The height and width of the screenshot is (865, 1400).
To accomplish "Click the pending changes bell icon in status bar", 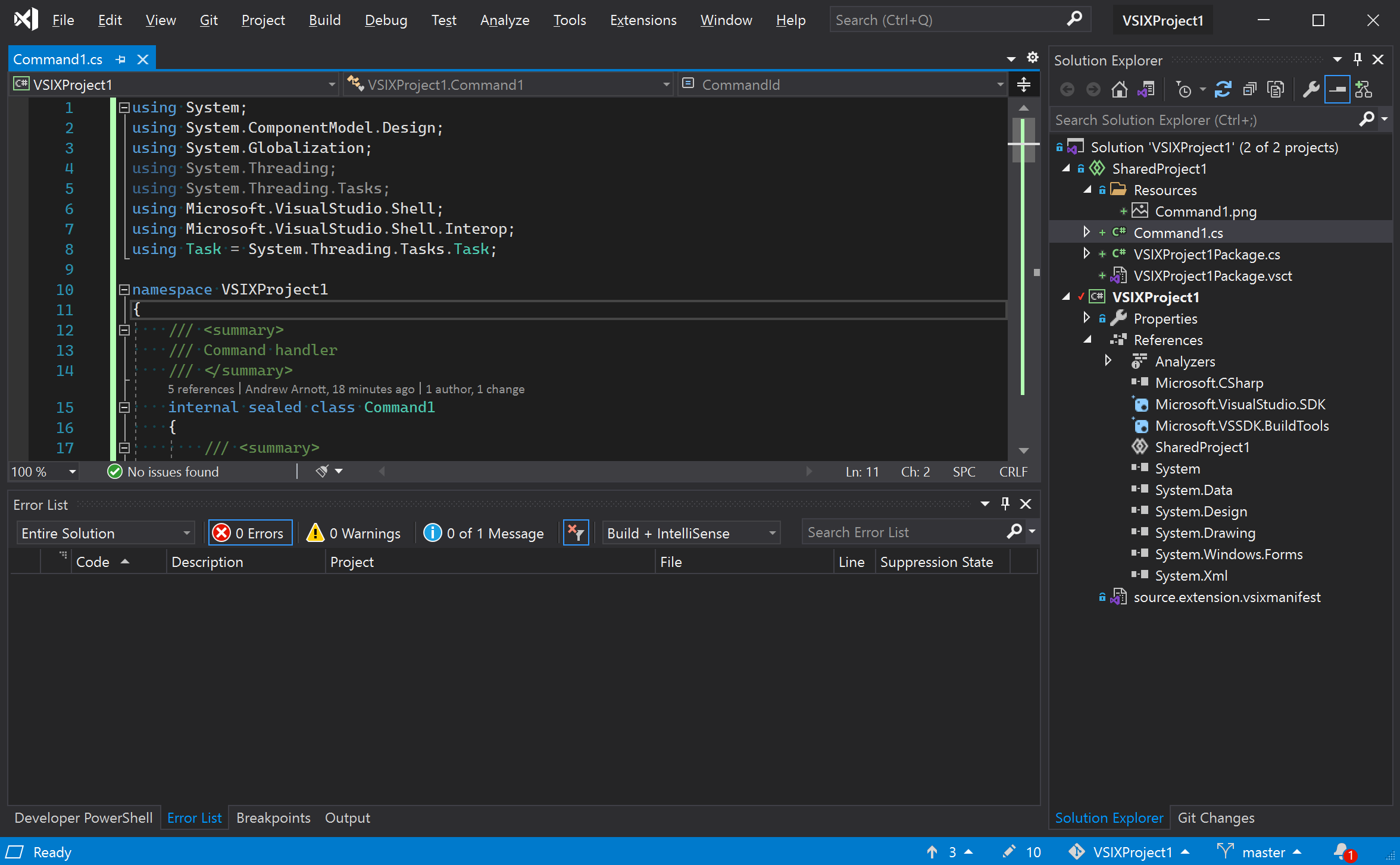I will [x=1346, y=851].
